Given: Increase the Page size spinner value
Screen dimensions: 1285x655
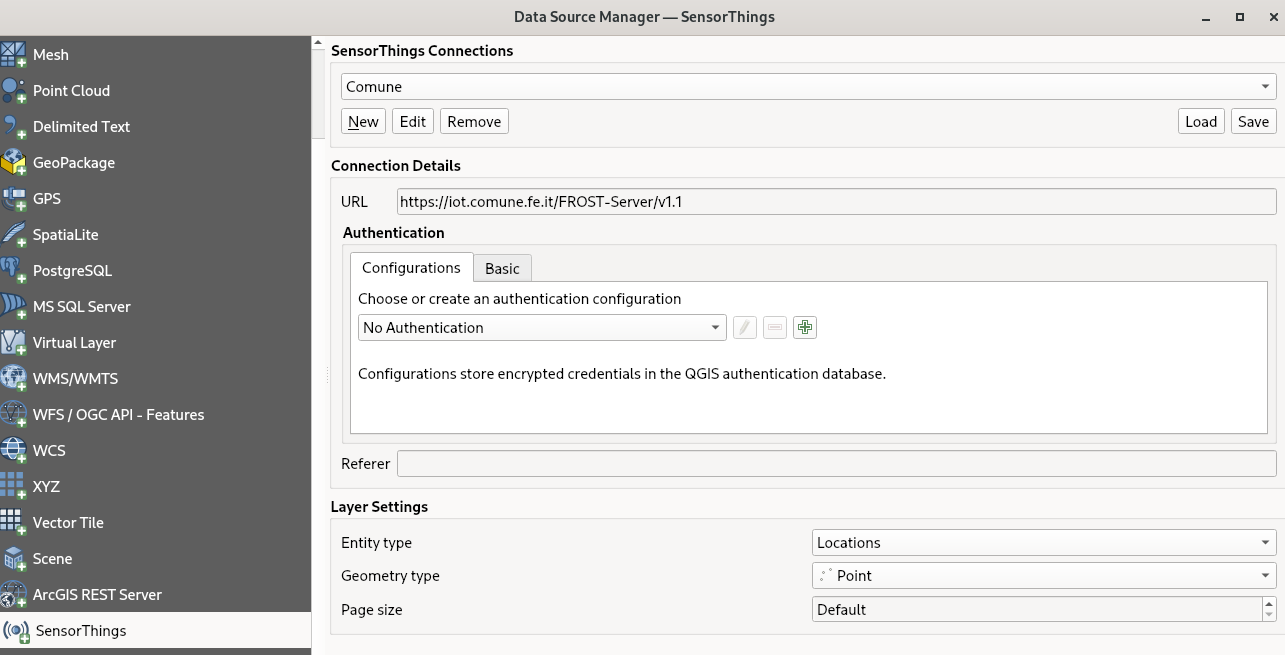Looking at the screenshot, I should (x=1269, y=604).
